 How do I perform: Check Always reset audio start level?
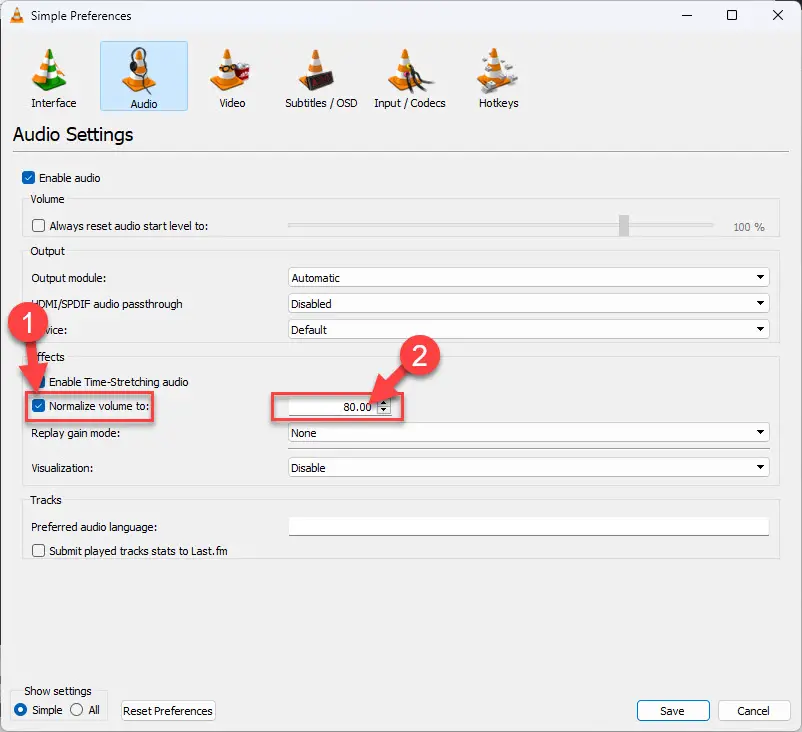click(x=39, y=227)
